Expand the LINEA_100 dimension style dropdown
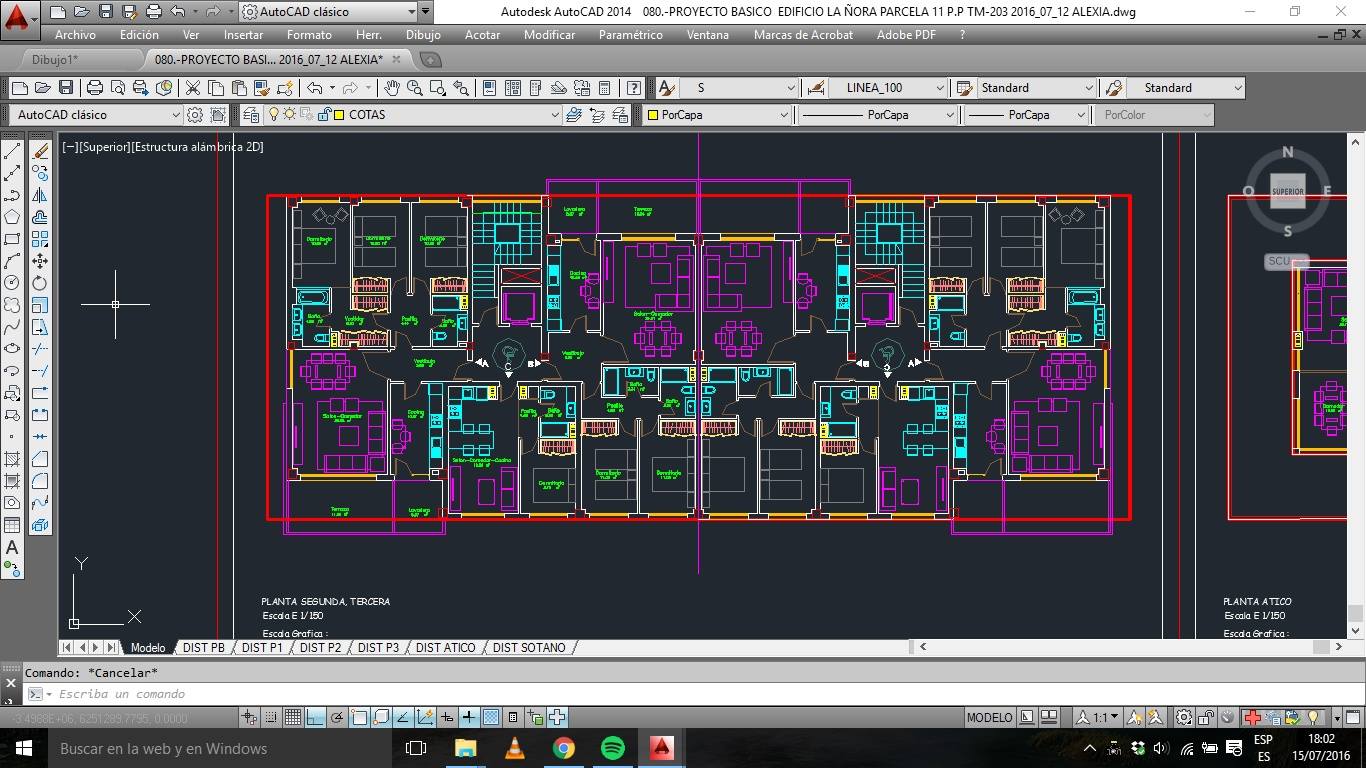 click(x=939, y=88)
